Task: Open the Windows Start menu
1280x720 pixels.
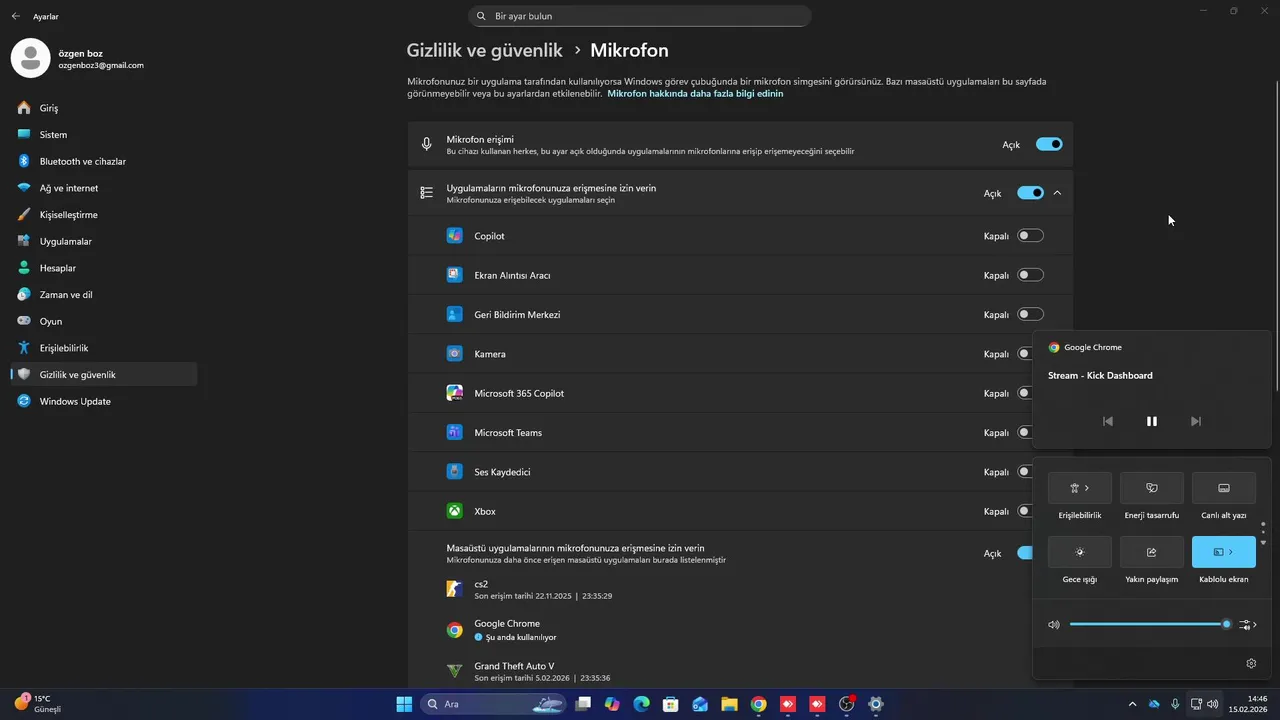Action: (404, 704)
